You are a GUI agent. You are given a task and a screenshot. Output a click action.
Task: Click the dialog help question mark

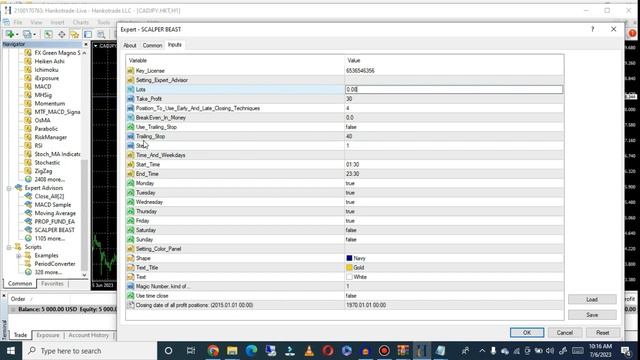point(592,29)
